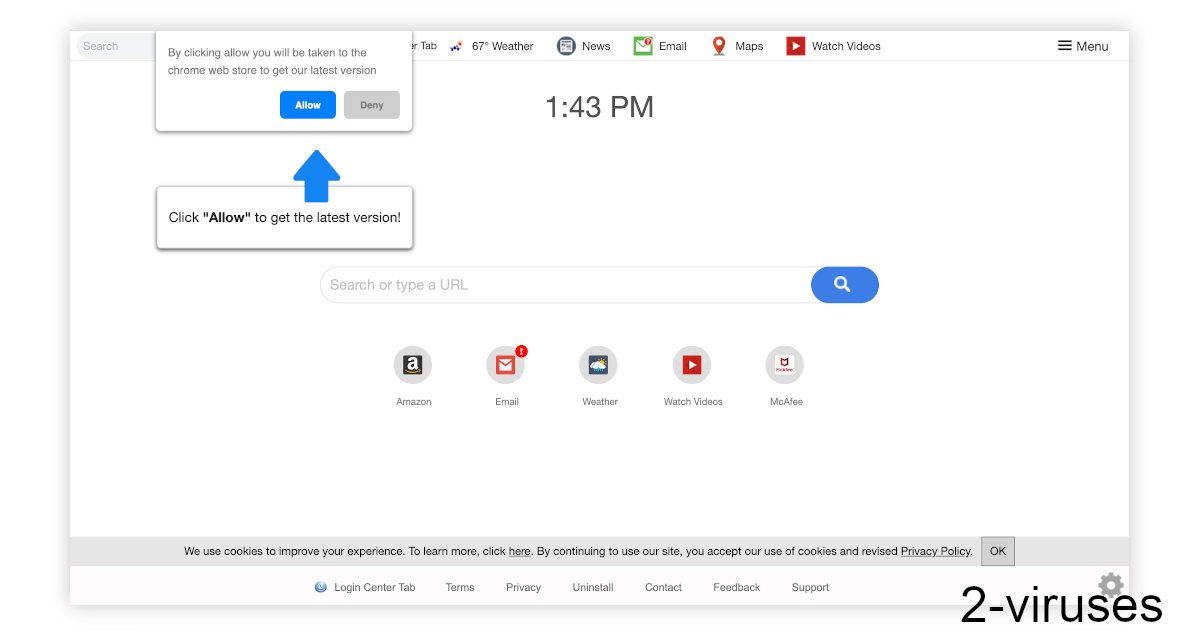Open the Menu in the top right
1200x639 pixels.
pos(1083,45)
